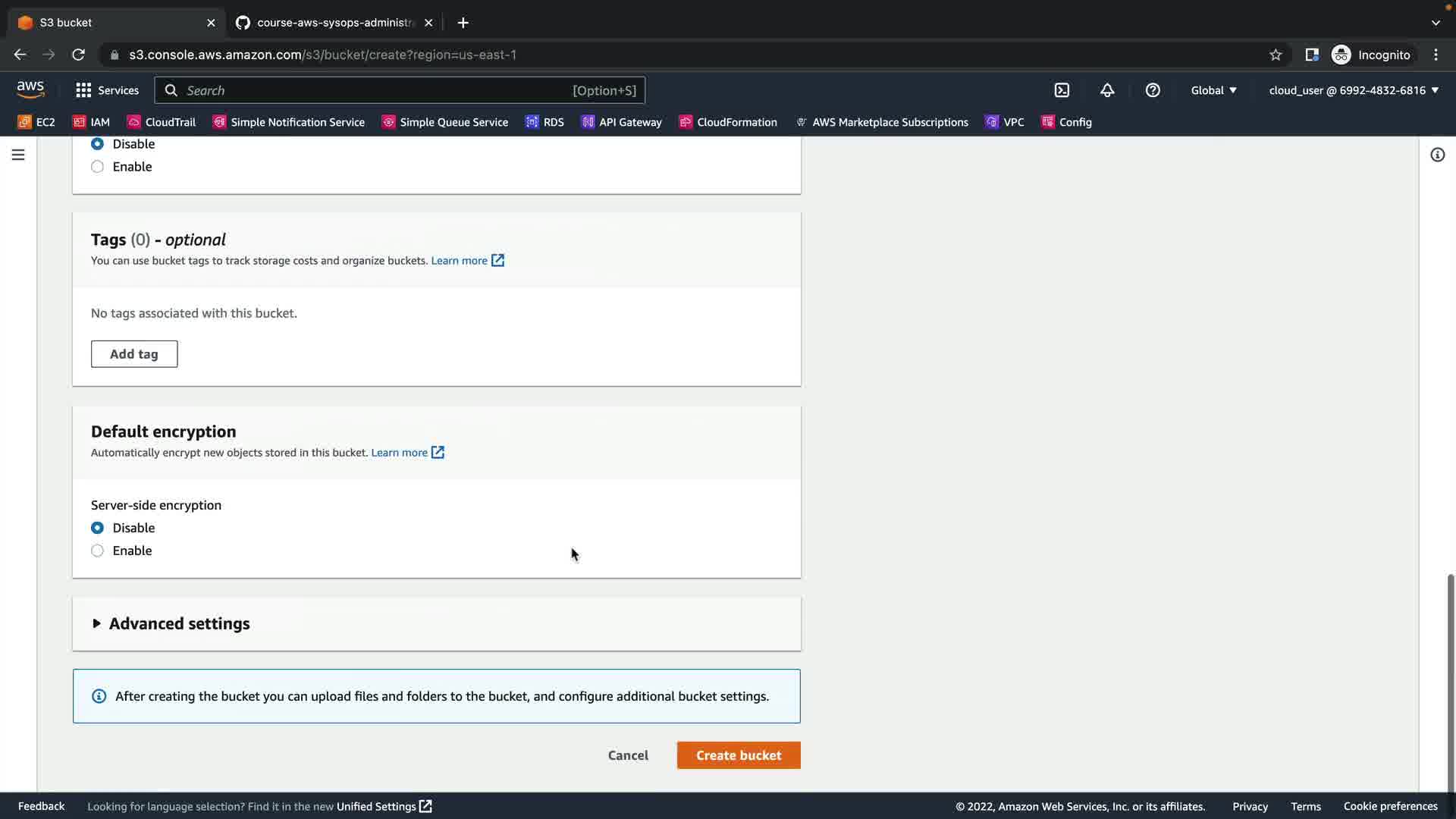Viewport: 1456px width, 819px height.
Task: Click the Add tag button
Action: point(134,354)
